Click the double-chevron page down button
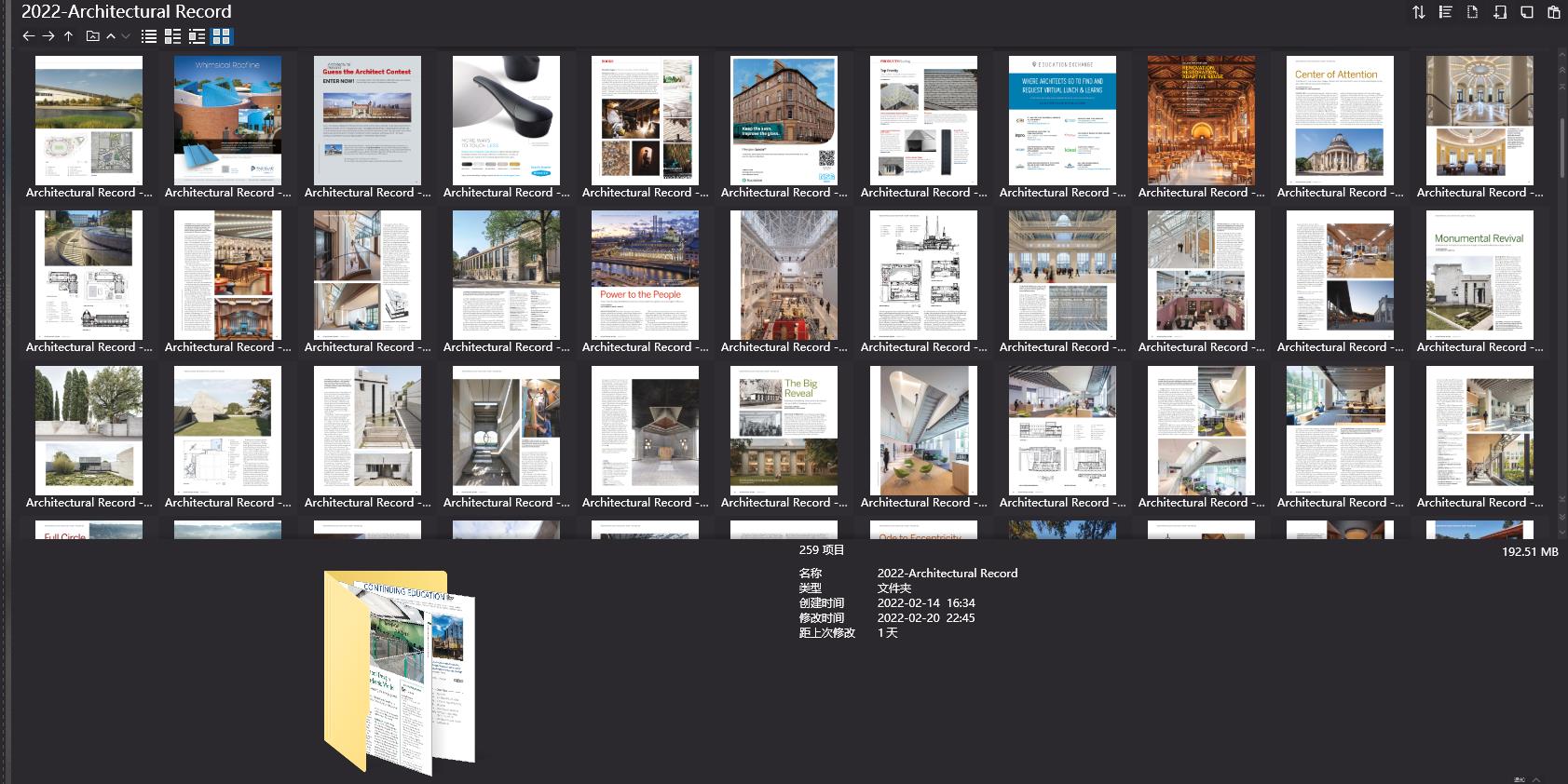The height and width of the screenshot is (784, 1568). [1562, 516]
